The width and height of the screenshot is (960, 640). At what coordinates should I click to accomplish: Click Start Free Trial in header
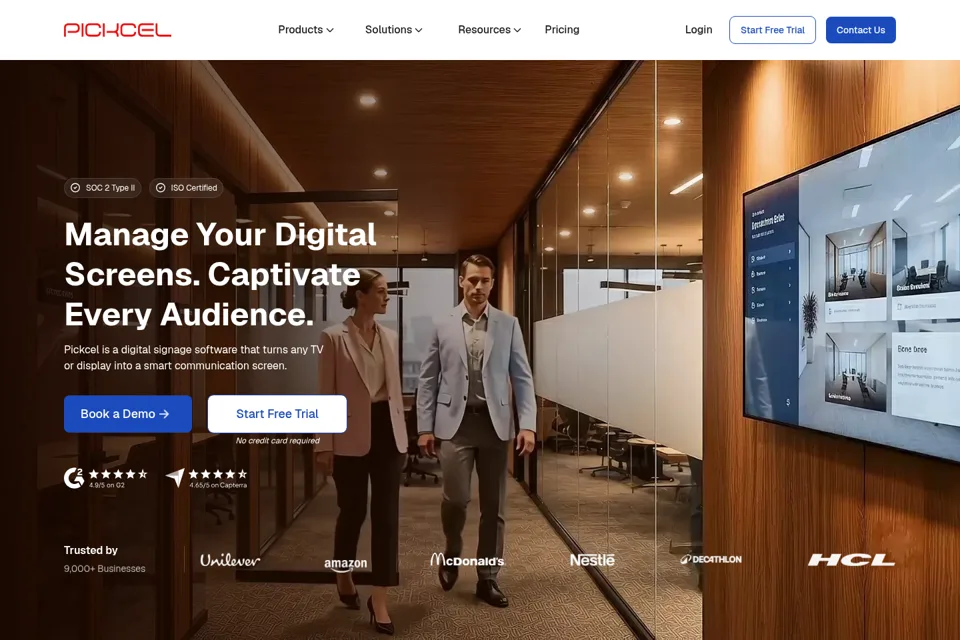772,30
